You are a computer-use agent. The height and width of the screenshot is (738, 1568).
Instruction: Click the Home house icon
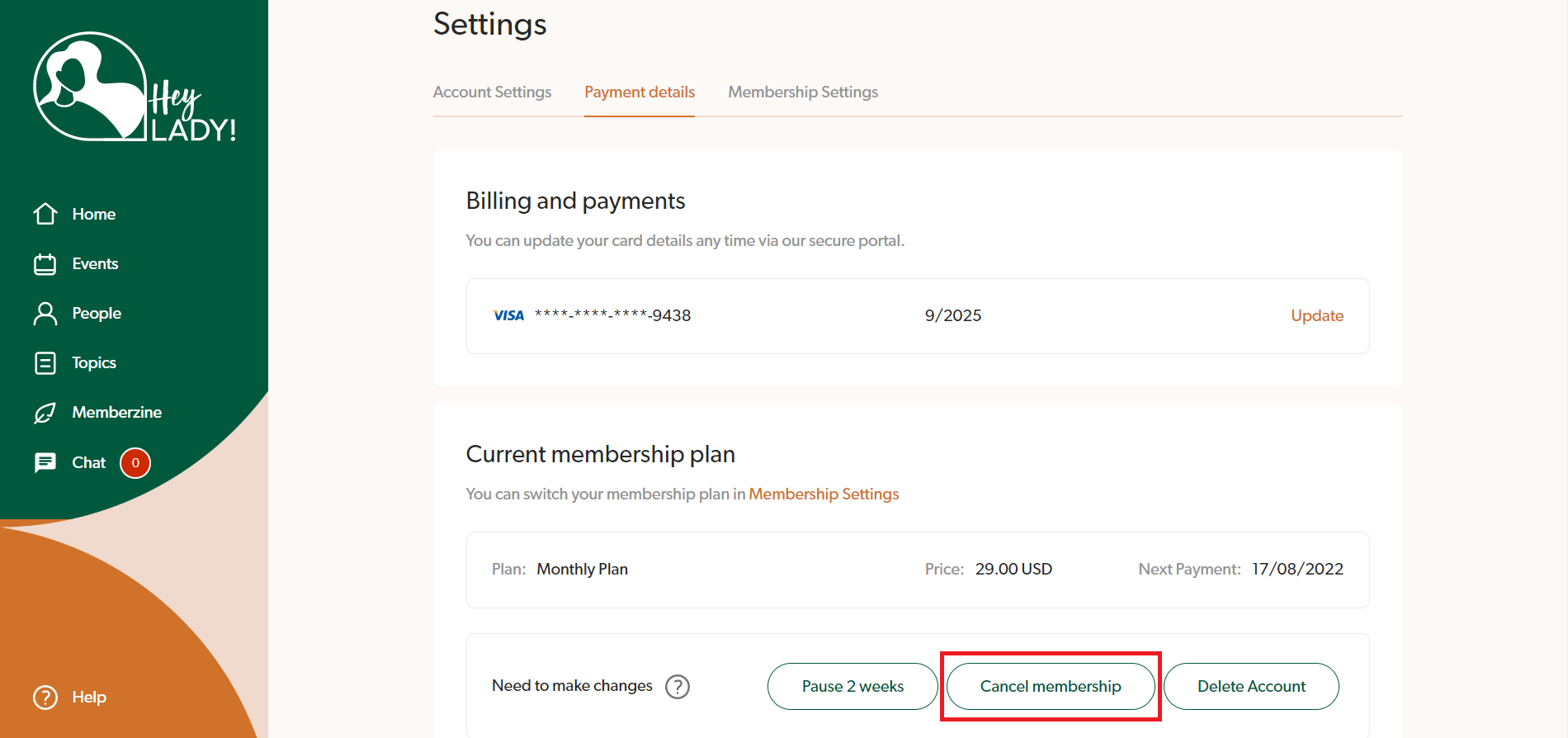tap(45, 214)
